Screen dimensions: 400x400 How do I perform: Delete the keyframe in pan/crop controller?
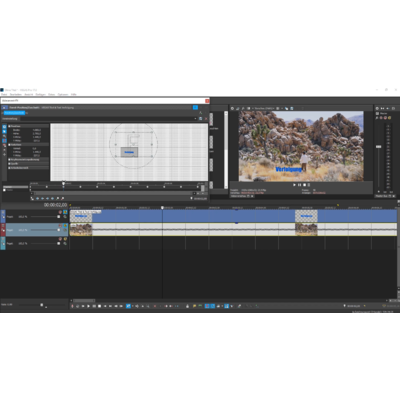coord(63,198)
